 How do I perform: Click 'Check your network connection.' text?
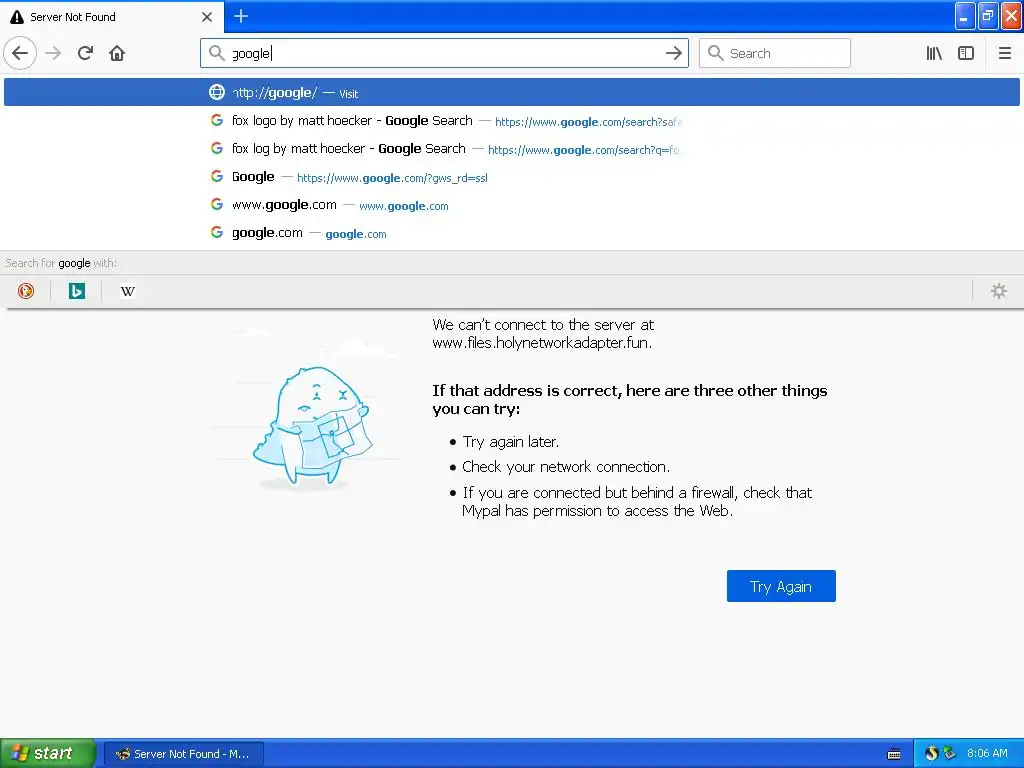(x=566, y=467)
